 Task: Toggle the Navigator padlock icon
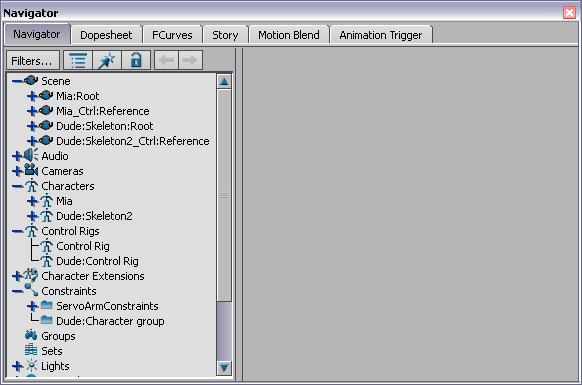[136, 60]
